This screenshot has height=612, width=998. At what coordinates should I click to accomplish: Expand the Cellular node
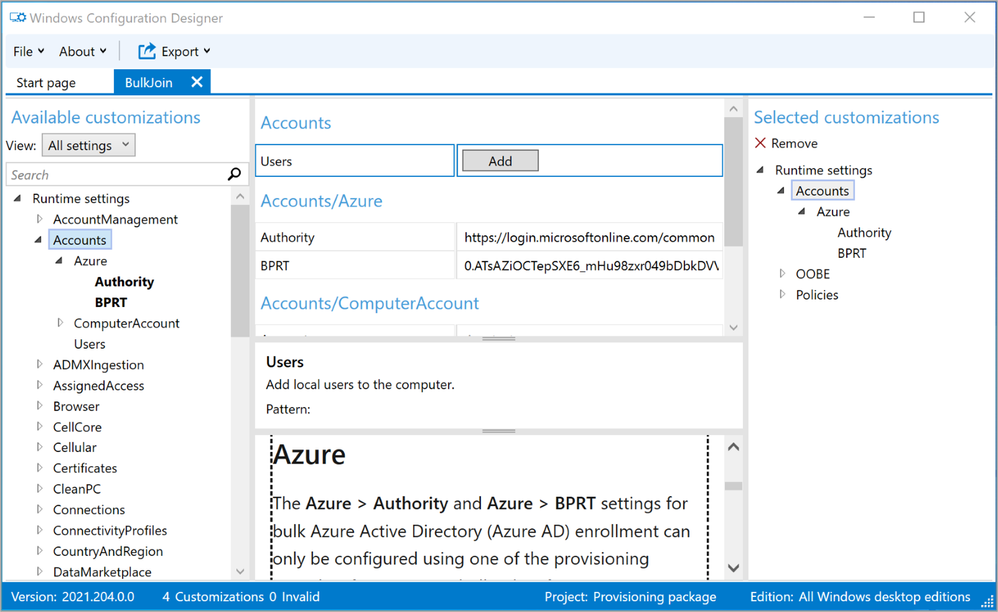(x=39, y=447)
